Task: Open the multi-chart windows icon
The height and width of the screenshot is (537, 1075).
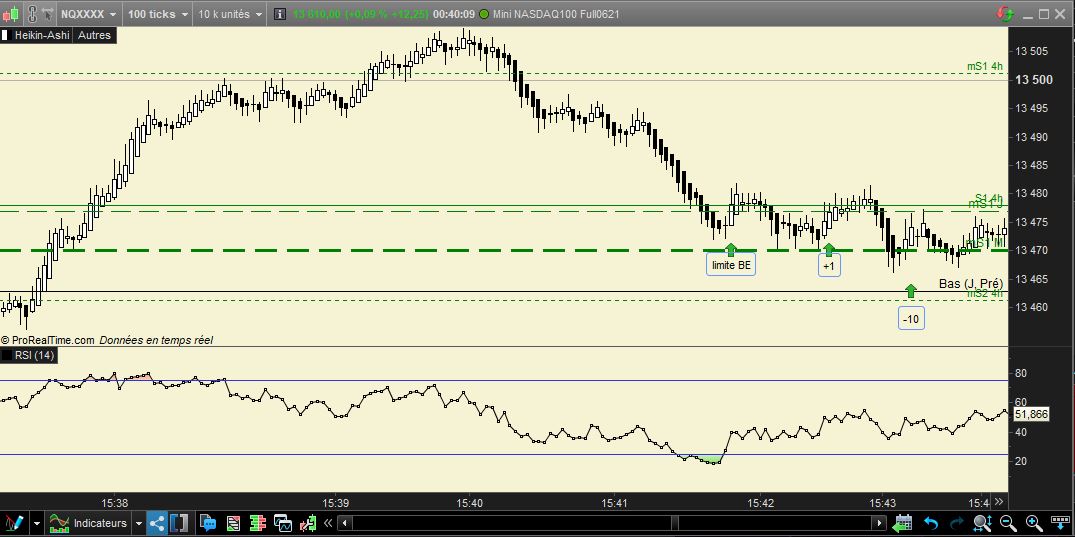Action: pyautogui.click(x=282, y=524)
